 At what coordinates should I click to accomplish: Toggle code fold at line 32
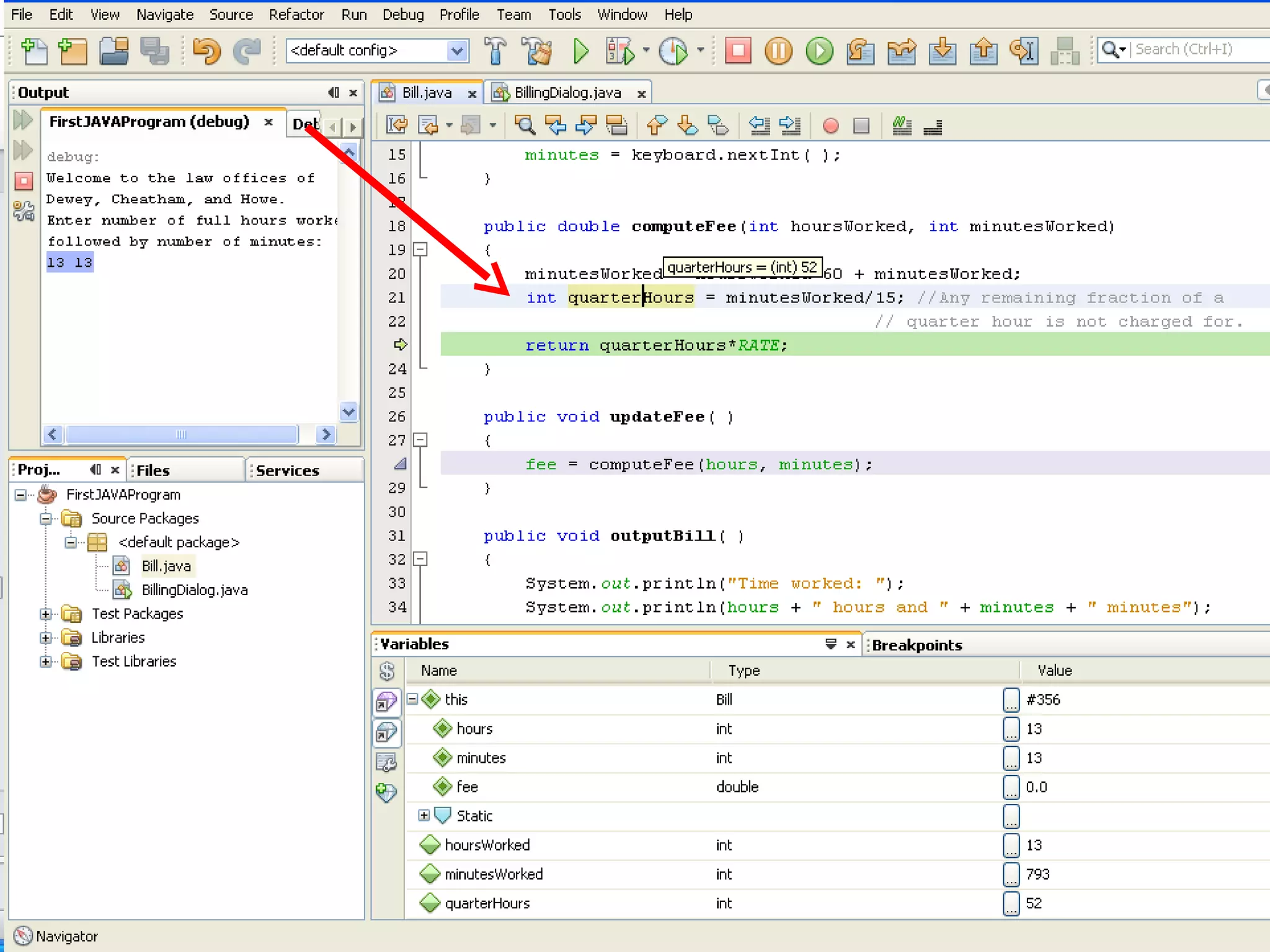420,559
